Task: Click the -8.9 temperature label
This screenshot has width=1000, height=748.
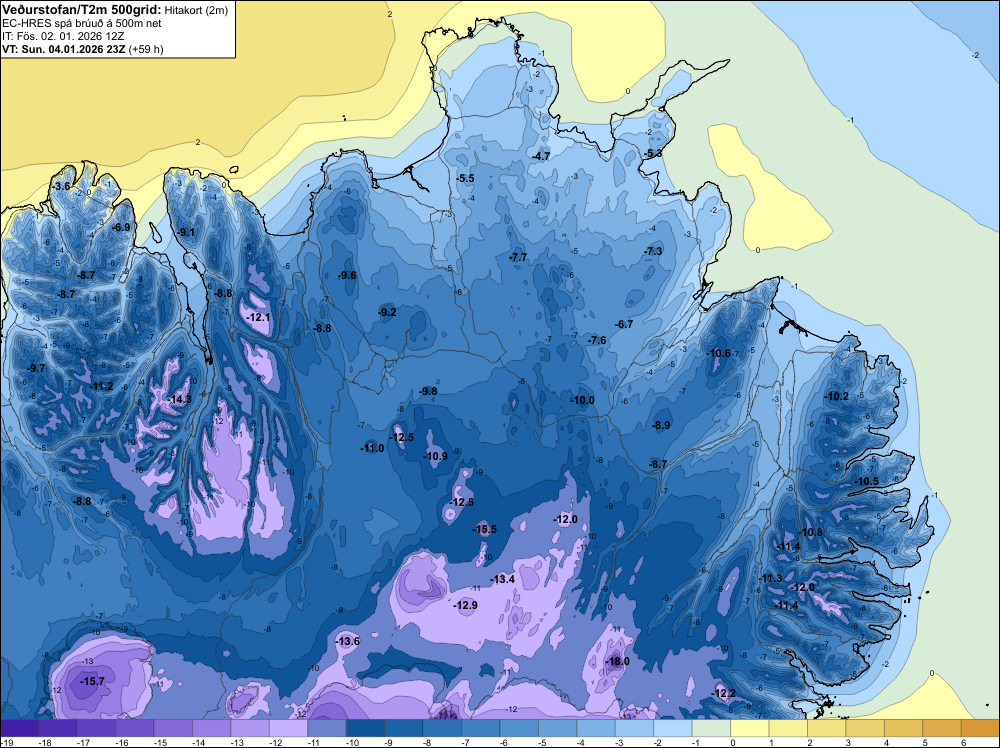Action: point(661,425)
